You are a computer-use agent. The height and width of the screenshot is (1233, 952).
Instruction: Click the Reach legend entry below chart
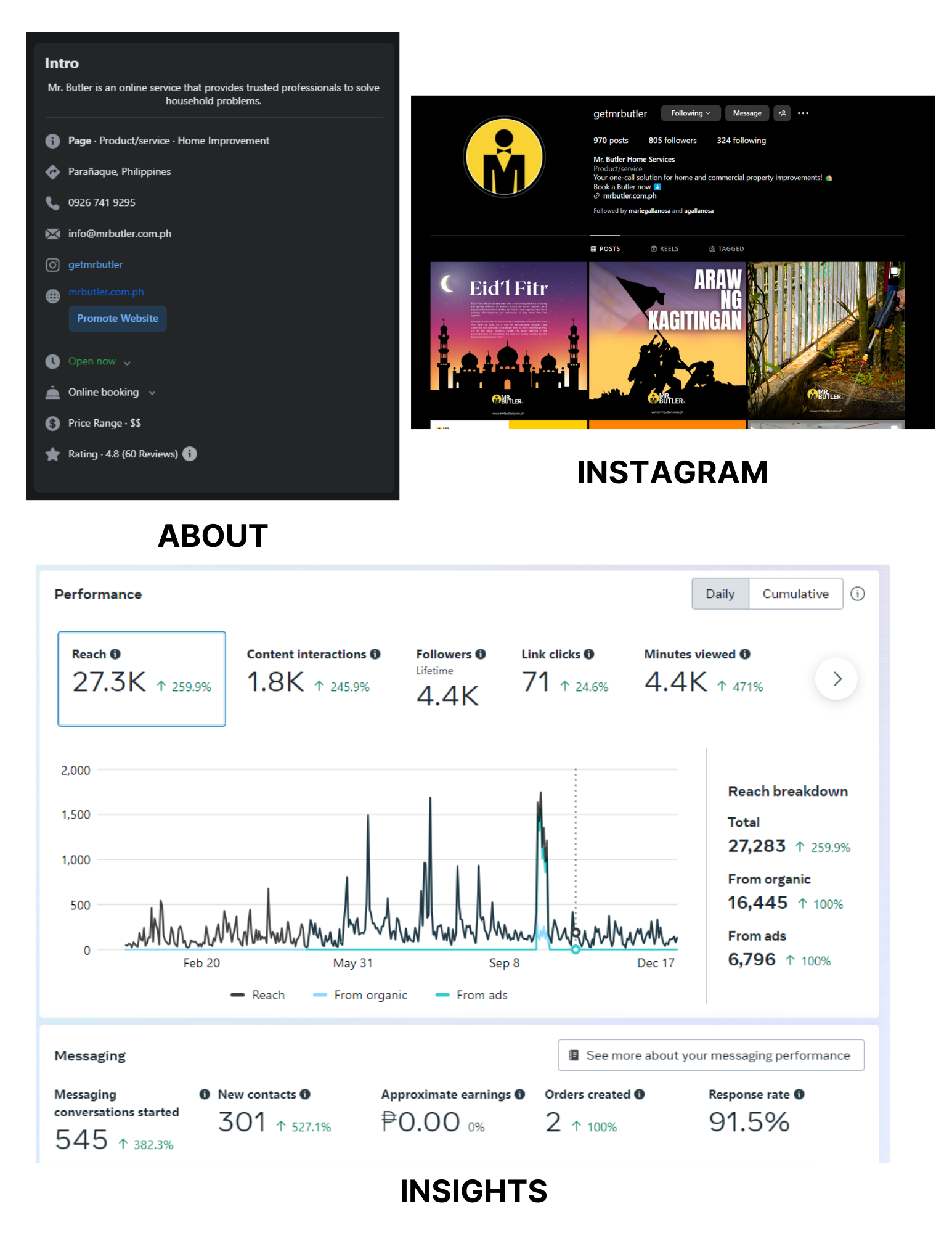click(x=258, y=995)
